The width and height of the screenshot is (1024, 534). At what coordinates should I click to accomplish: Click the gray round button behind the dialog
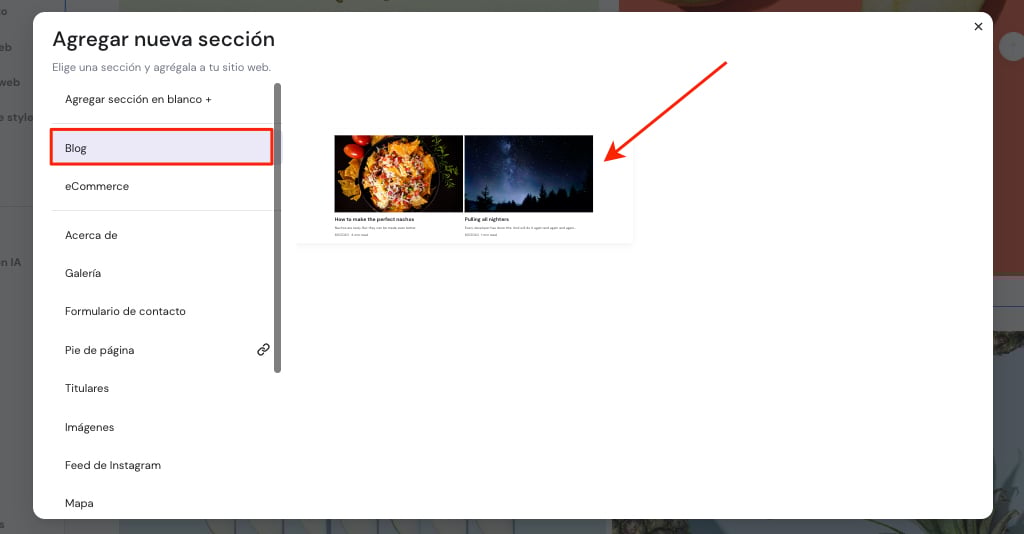point(1008,47)
